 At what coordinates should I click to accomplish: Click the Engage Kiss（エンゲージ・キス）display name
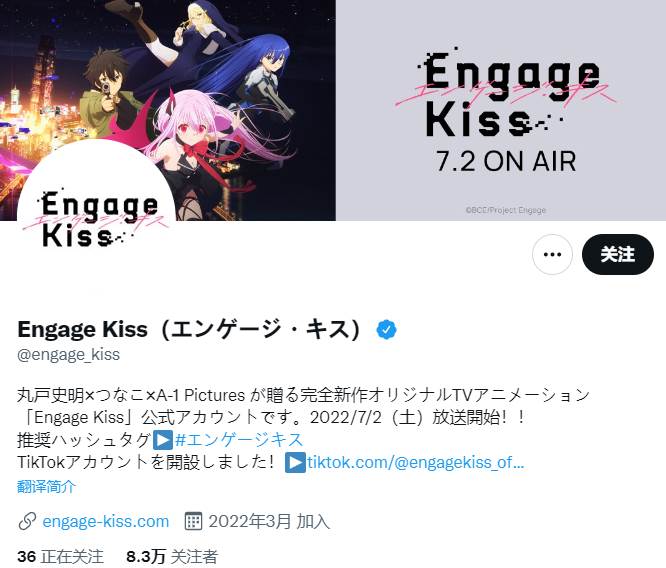coord(190,329)
